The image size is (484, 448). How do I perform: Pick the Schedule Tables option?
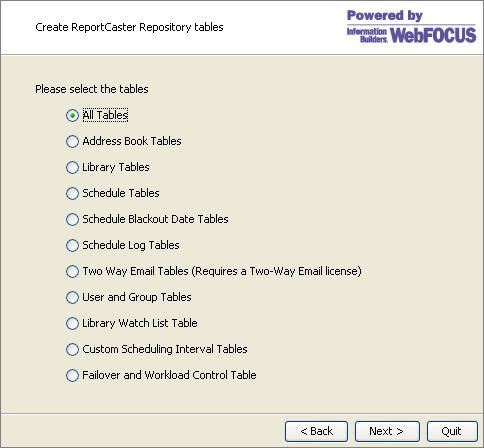tap(72, 193)
